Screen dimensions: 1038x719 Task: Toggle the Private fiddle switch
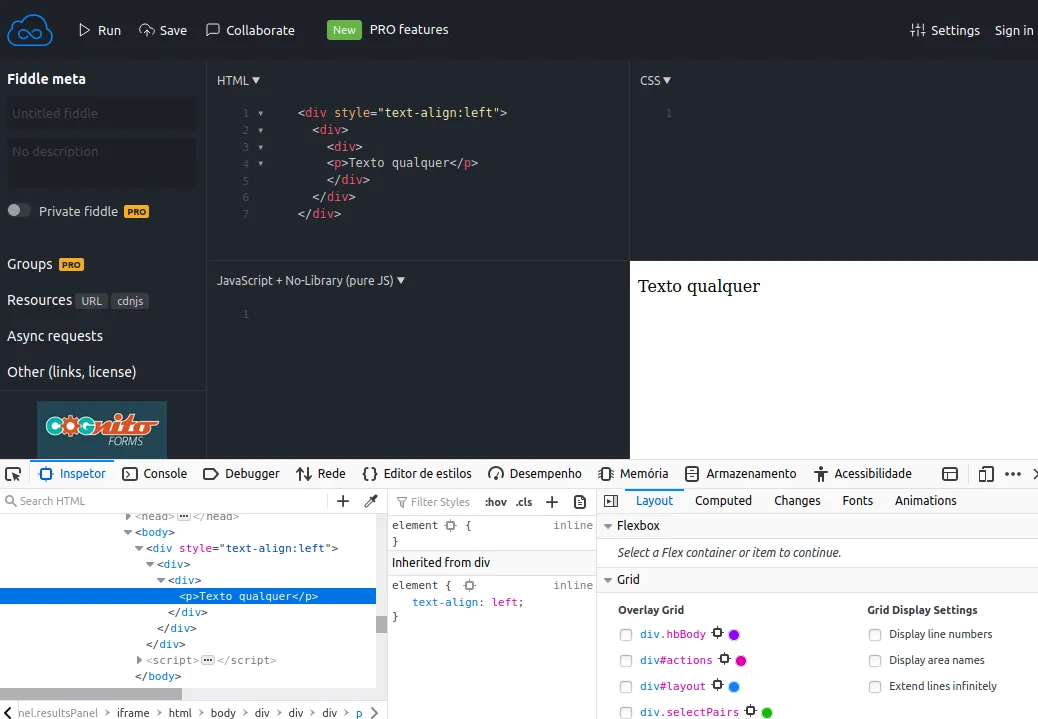point(18,211)
